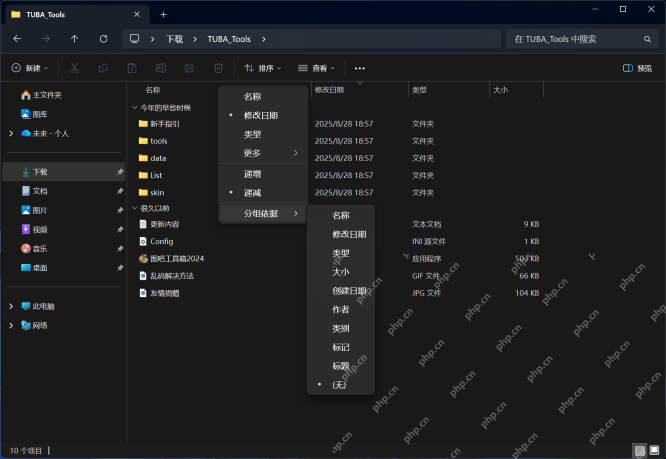Viewport: 666px width, 459px height.
Task: Group by 大小 in submenu
Action: tap(341, 272)
